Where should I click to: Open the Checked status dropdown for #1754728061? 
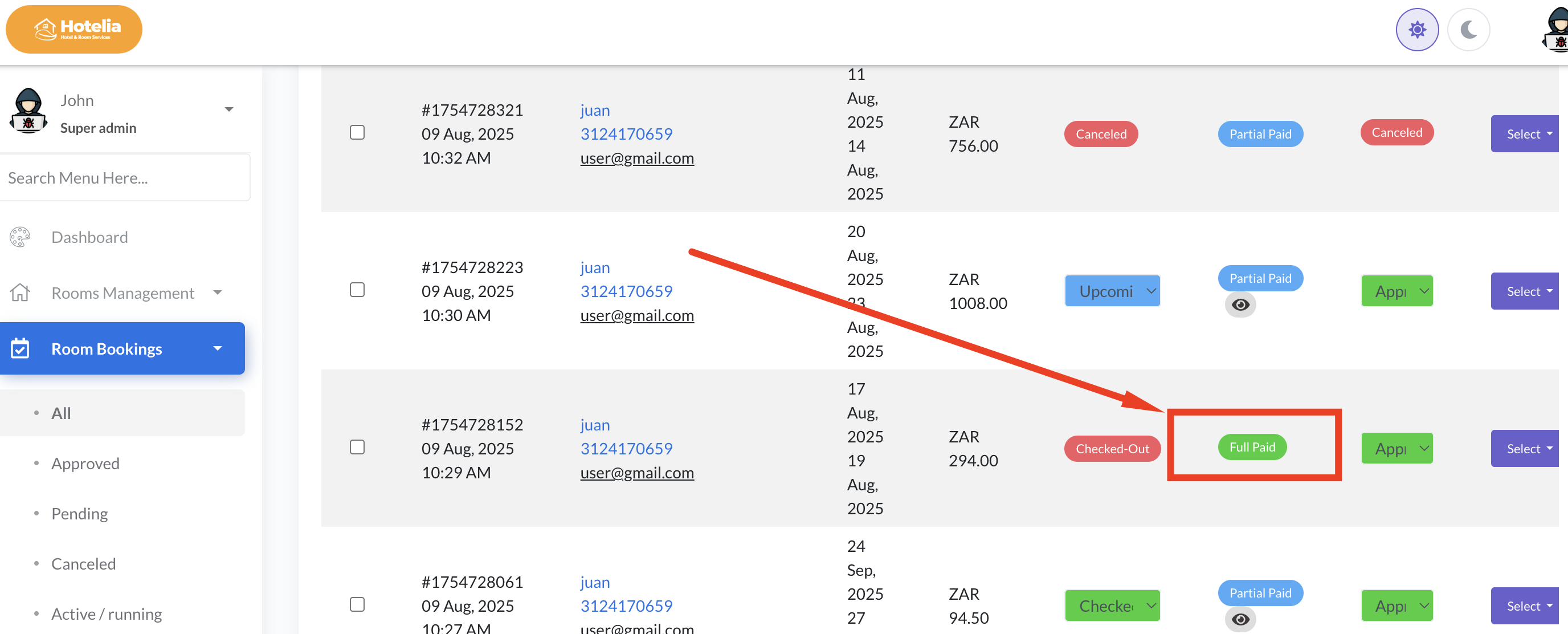[x=1112, y=606]
